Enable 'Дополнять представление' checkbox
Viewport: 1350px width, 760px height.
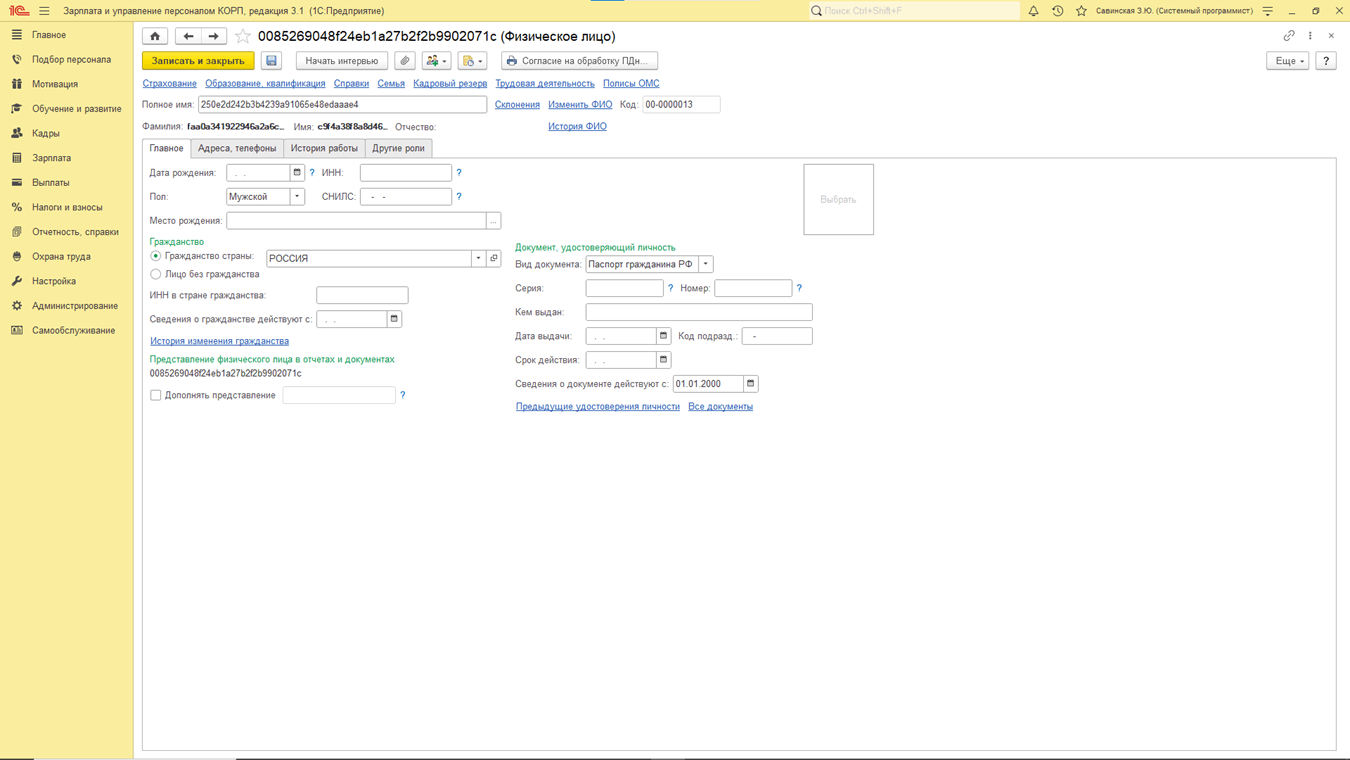[x=156, y=395]
